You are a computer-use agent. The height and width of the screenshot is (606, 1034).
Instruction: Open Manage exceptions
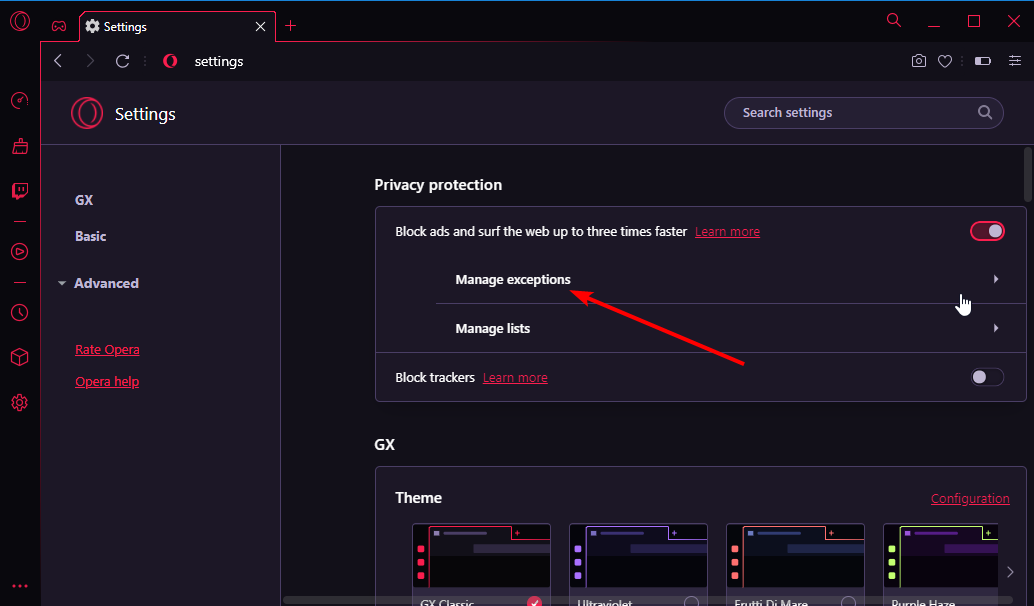tap(512, 279)
